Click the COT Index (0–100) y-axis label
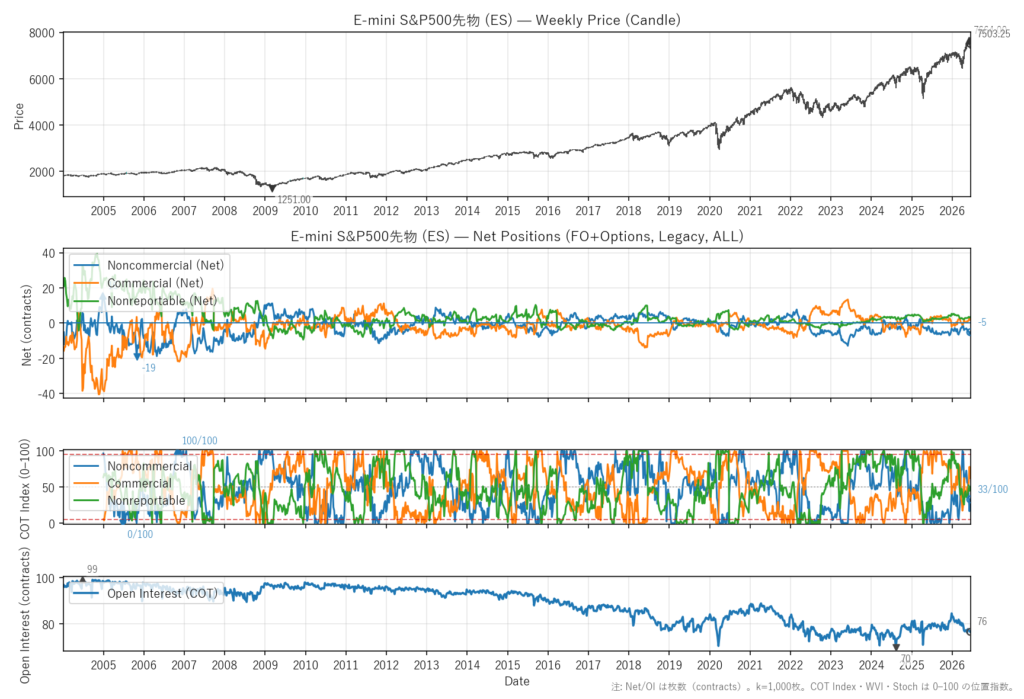 [x=25, y=489]
